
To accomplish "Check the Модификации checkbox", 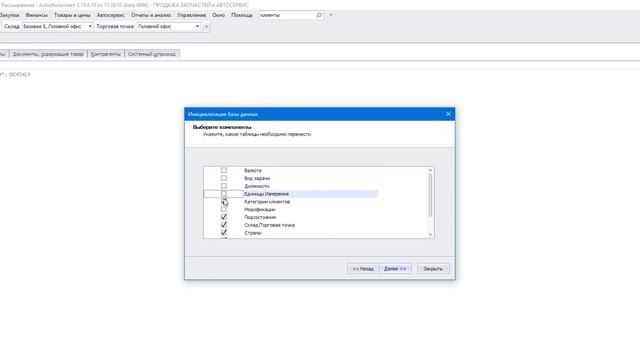I will point(224,209).
